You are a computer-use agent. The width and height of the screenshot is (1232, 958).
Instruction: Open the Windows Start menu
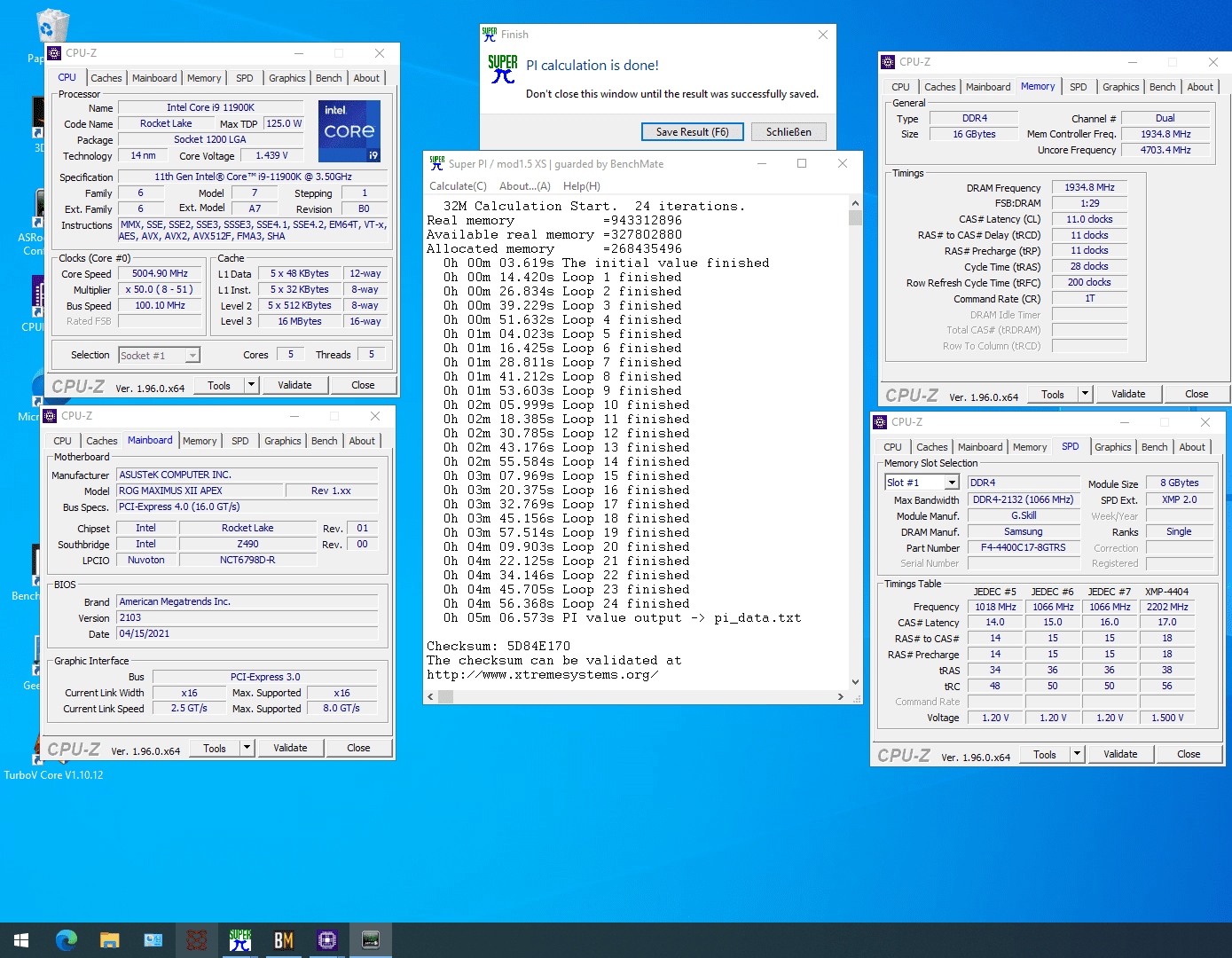click(x=21, y=940)
